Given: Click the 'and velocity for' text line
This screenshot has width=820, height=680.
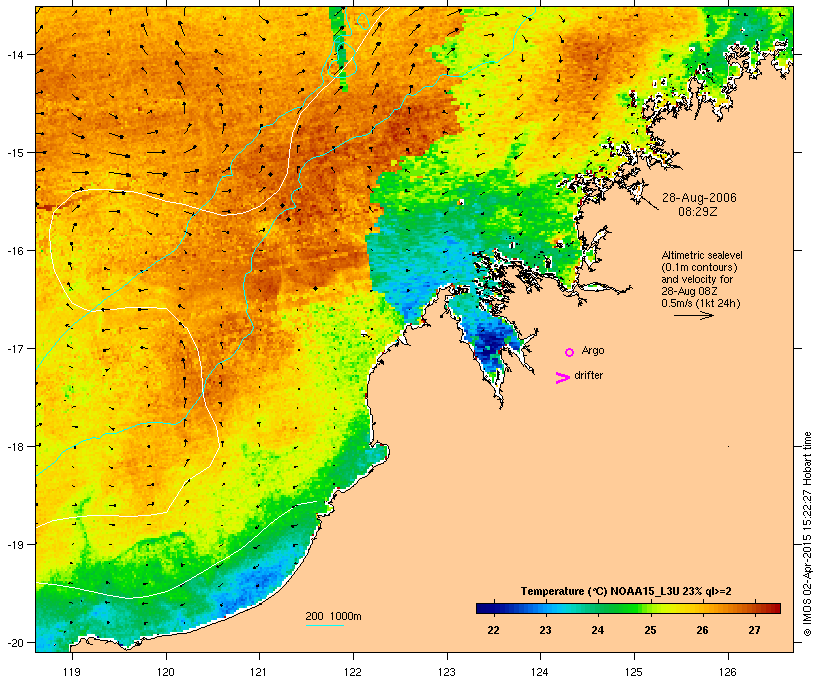Looking at the screenshot, I should coord(697,279).
